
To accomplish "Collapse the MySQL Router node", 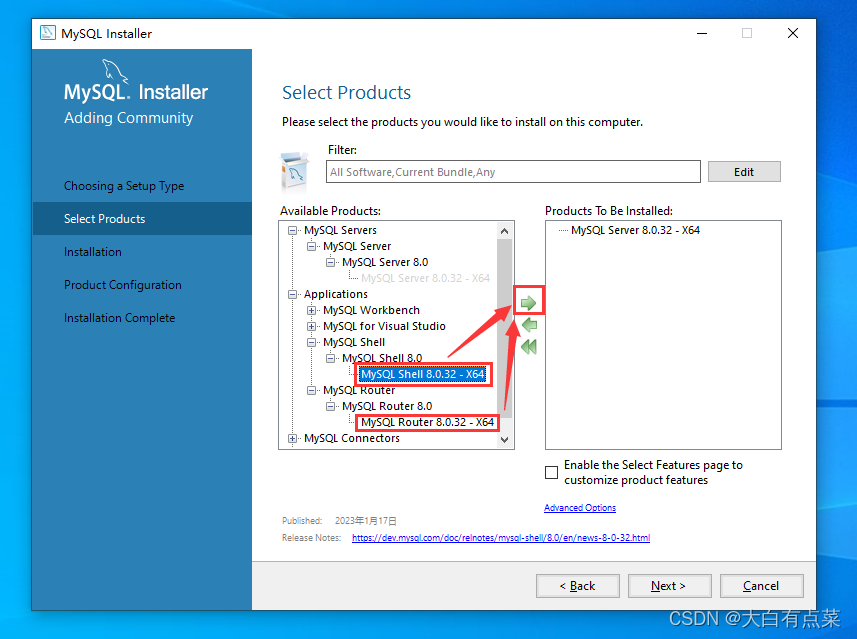I will click(312, 390).
